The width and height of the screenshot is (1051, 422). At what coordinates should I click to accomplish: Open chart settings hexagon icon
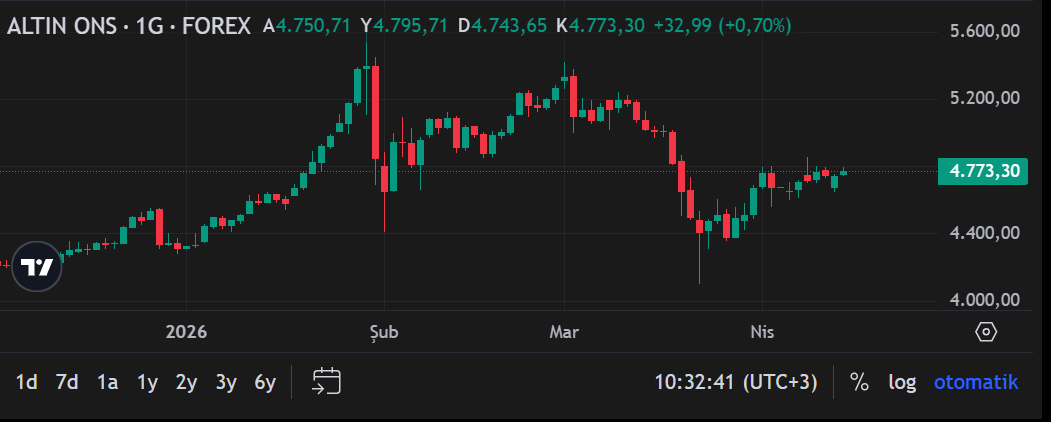point(985,332)
